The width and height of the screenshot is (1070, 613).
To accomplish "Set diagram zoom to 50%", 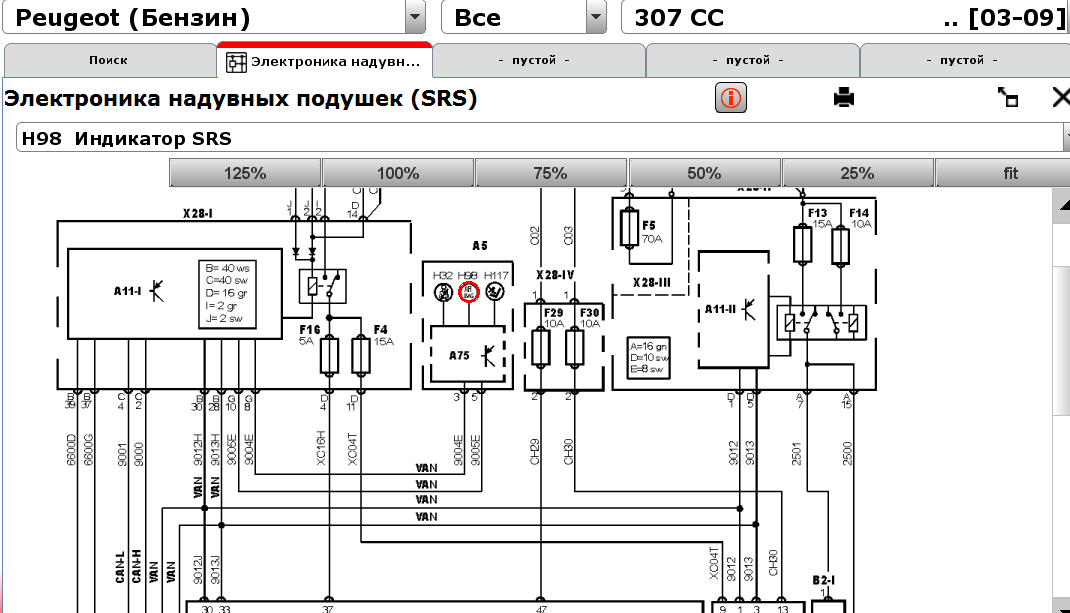I will coord(704,173).
